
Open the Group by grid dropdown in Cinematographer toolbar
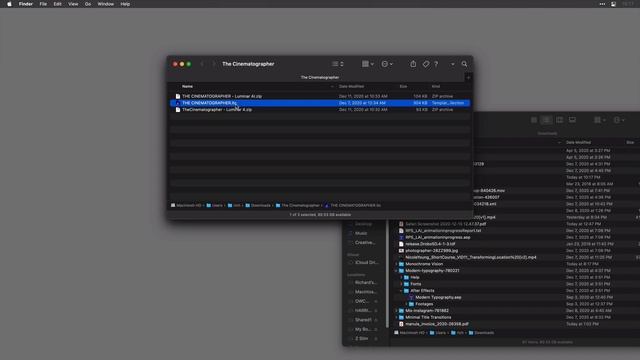tap(367, 64)
